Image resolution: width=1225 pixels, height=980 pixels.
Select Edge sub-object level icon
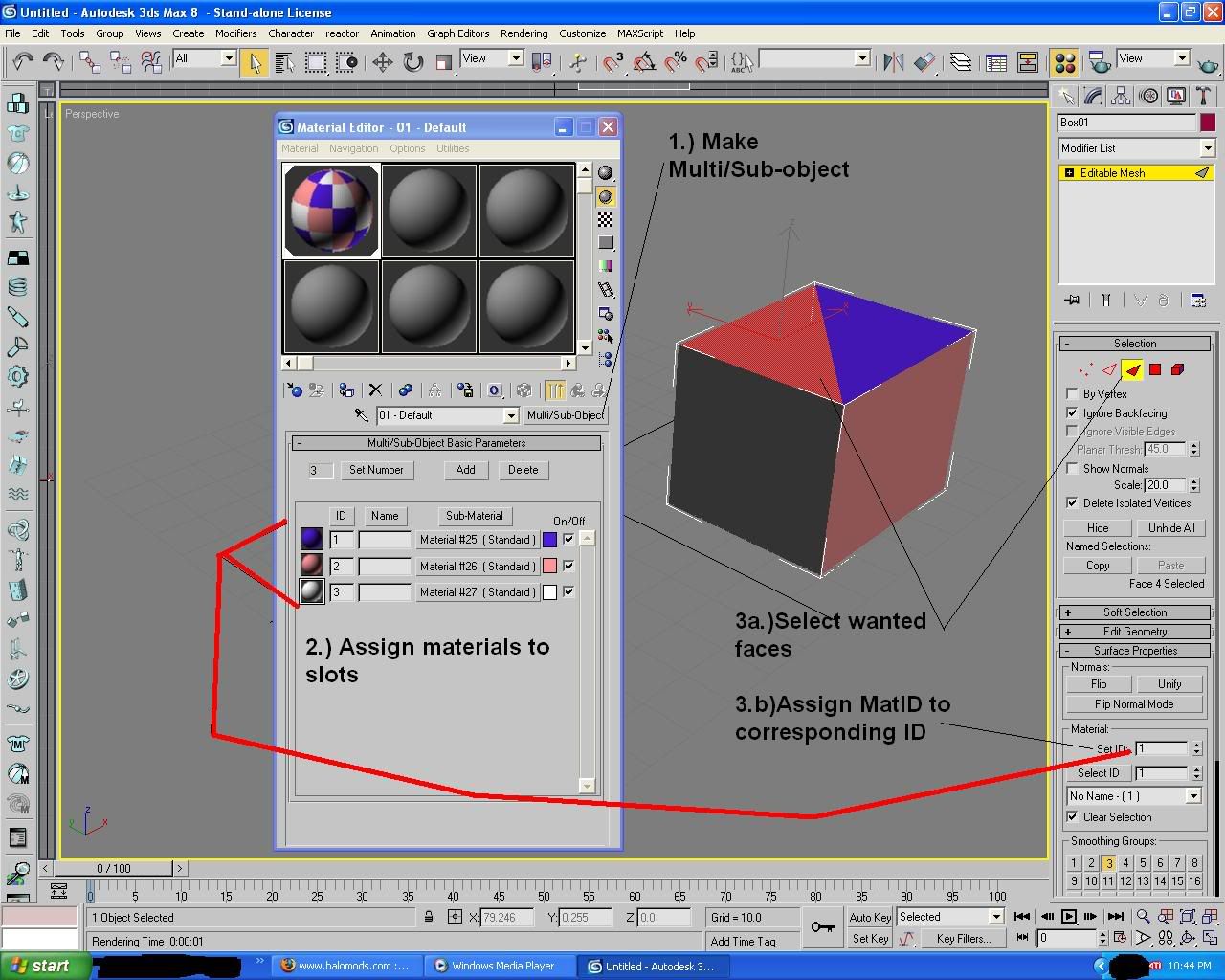(x=1109, y=369)
